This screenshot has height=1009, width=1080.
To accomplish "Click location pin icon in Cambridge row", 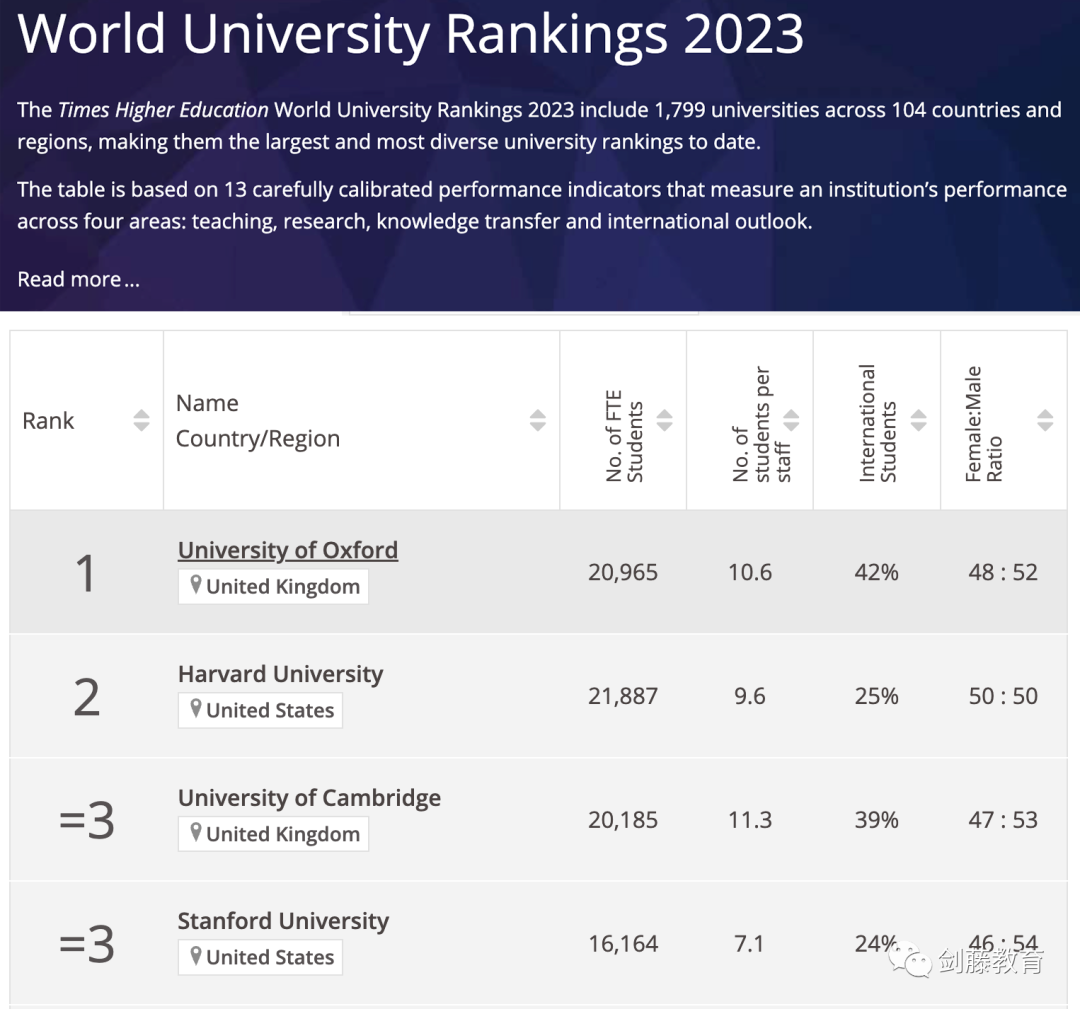I will coord(196,833).
